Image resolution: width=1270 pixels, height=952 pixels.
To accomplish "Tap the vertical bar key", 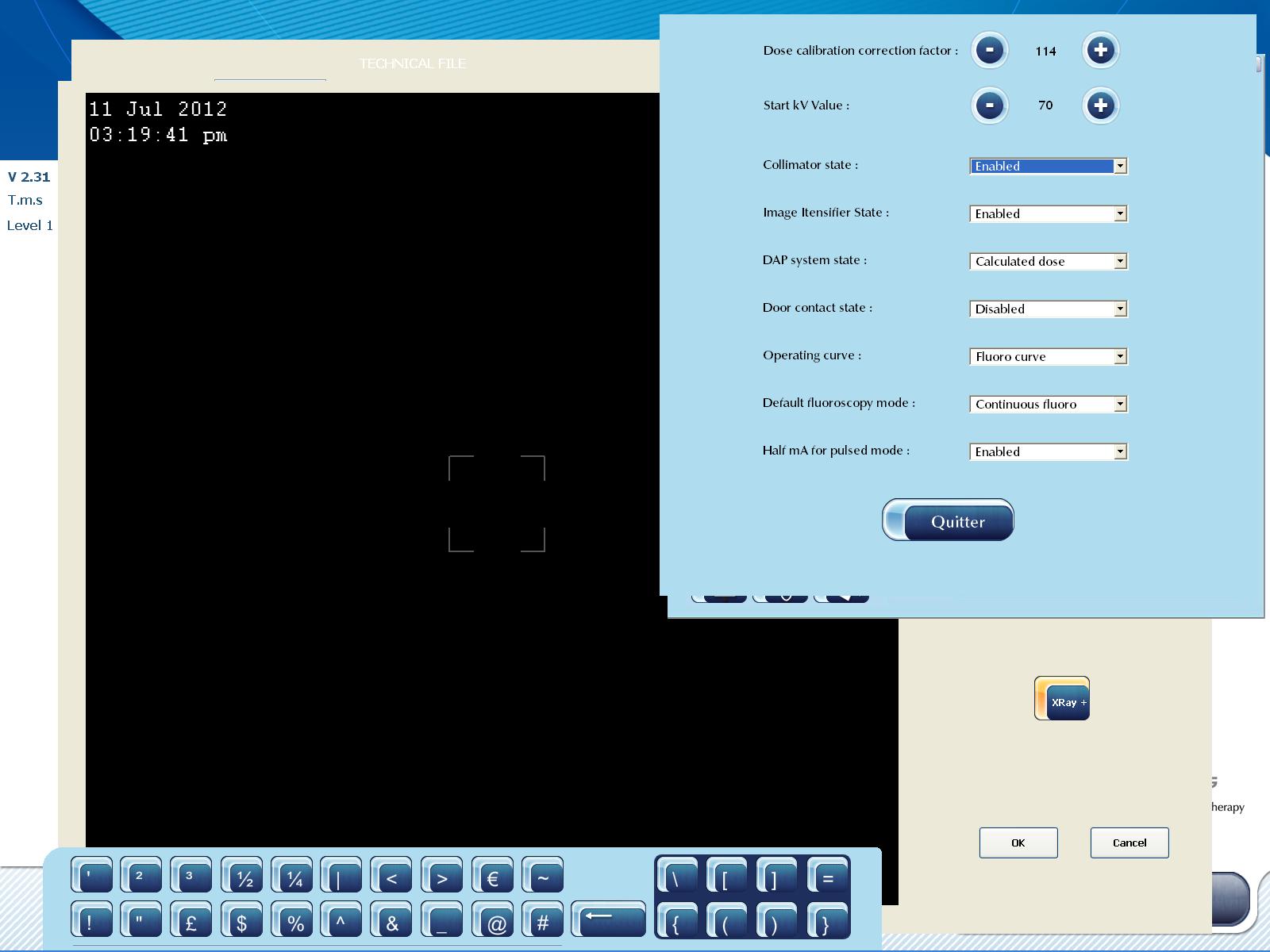I will click(341, 876).
